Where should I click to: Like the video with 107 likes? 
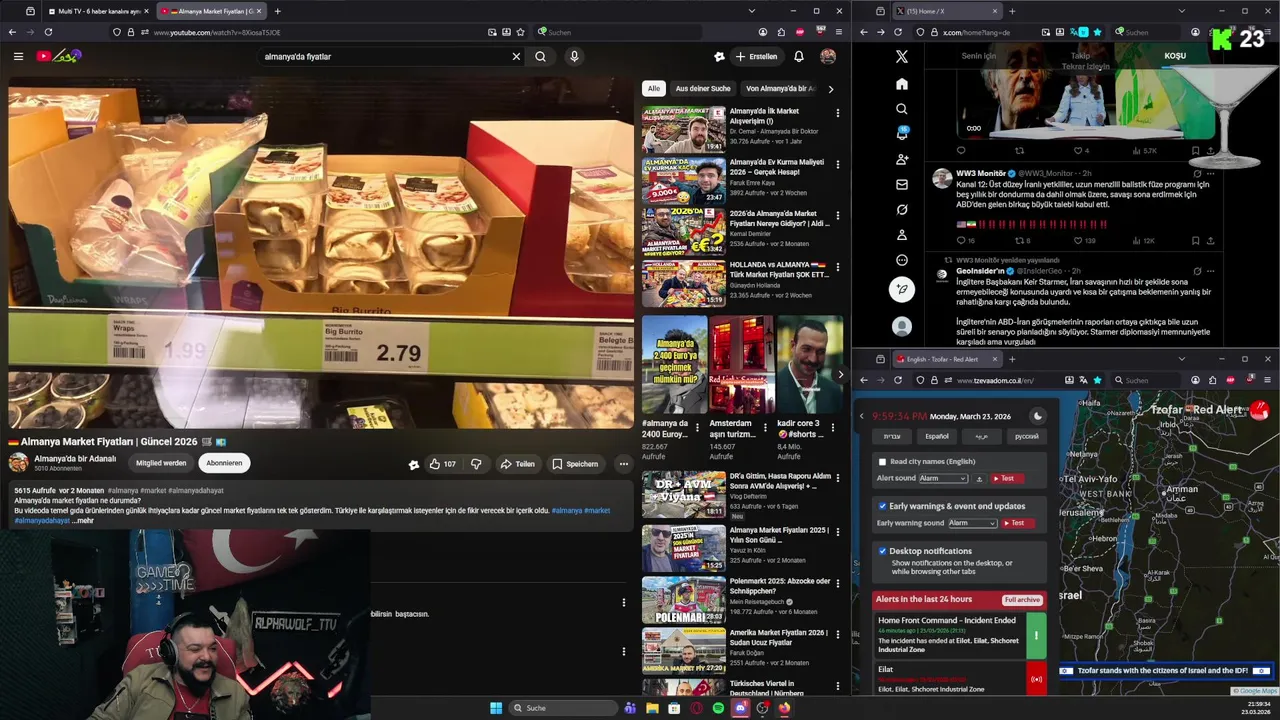442,464
